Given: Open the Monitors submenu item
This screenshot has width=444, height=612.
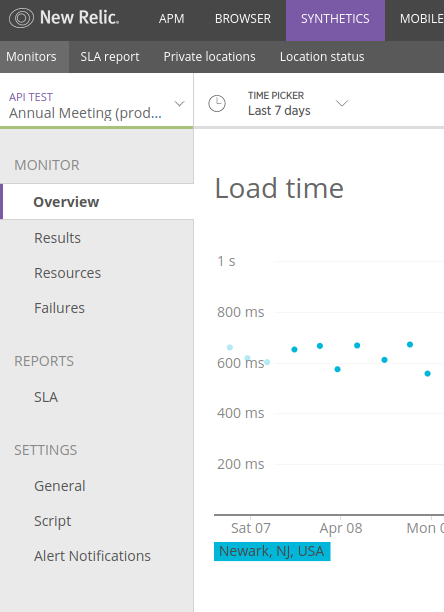Looking at the screenshot, I should [31, 57].
